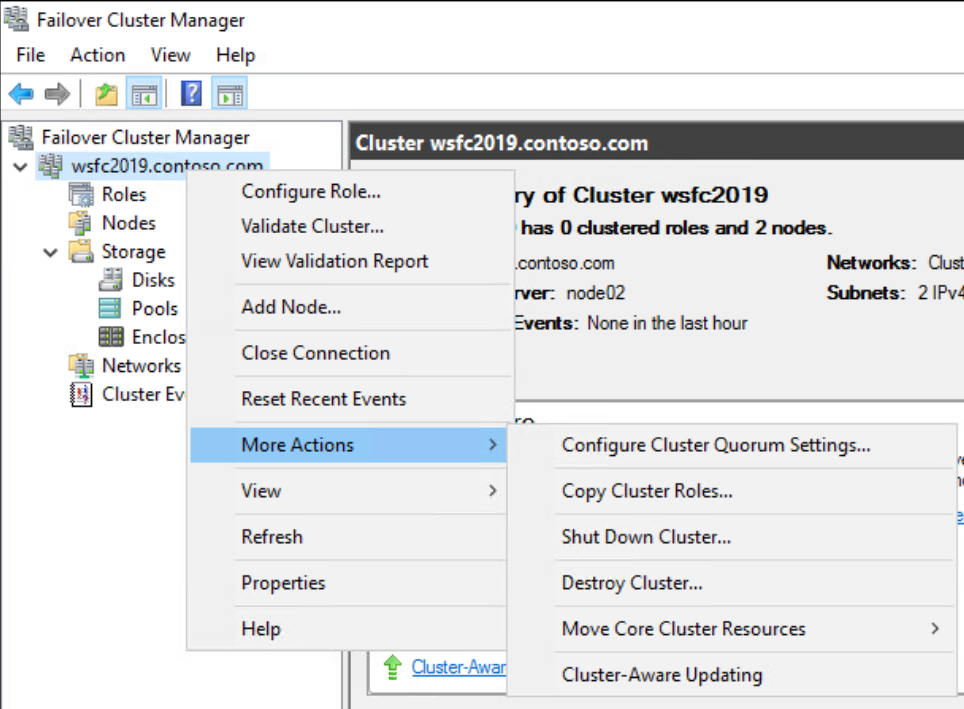Click the 'Cluster wsfc2019.contoso.com' header bar
The height and width of the screenshot is (709, 964).
point(657,143)
